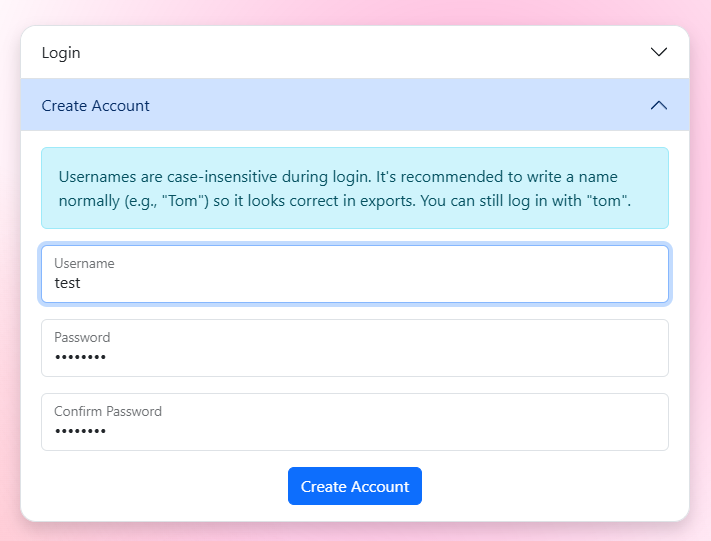Image resolution: width=711 pixels, height=541 pixels.
Task: Expand the Login section chevron
Action: pos(658,52)
